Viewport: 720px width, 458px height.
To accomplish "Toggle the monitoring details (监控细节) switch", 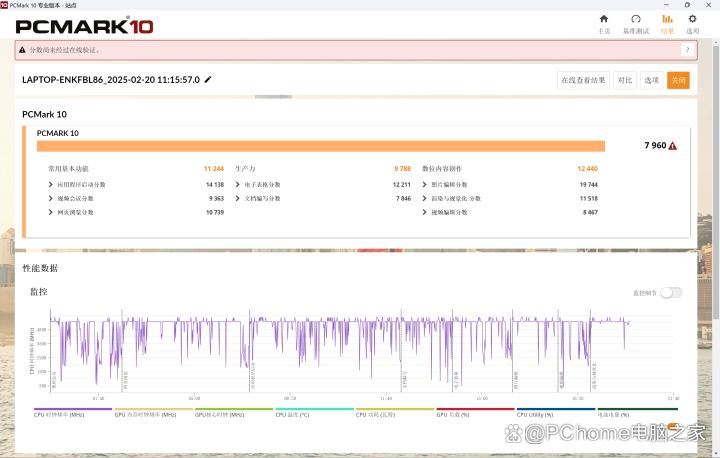I will click(671, 292).
